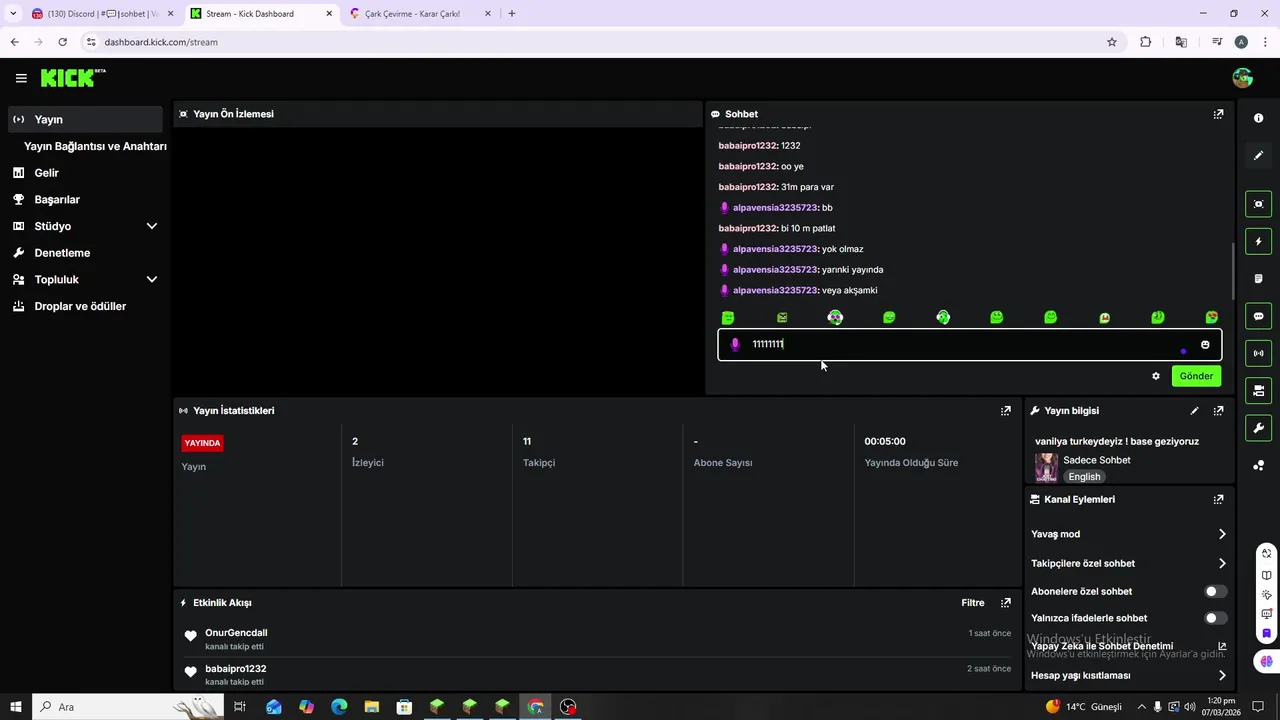Toggle broadcast stats icon in right sidebar
This screenshot has height=720, width=1280.
click(1258, 353)
